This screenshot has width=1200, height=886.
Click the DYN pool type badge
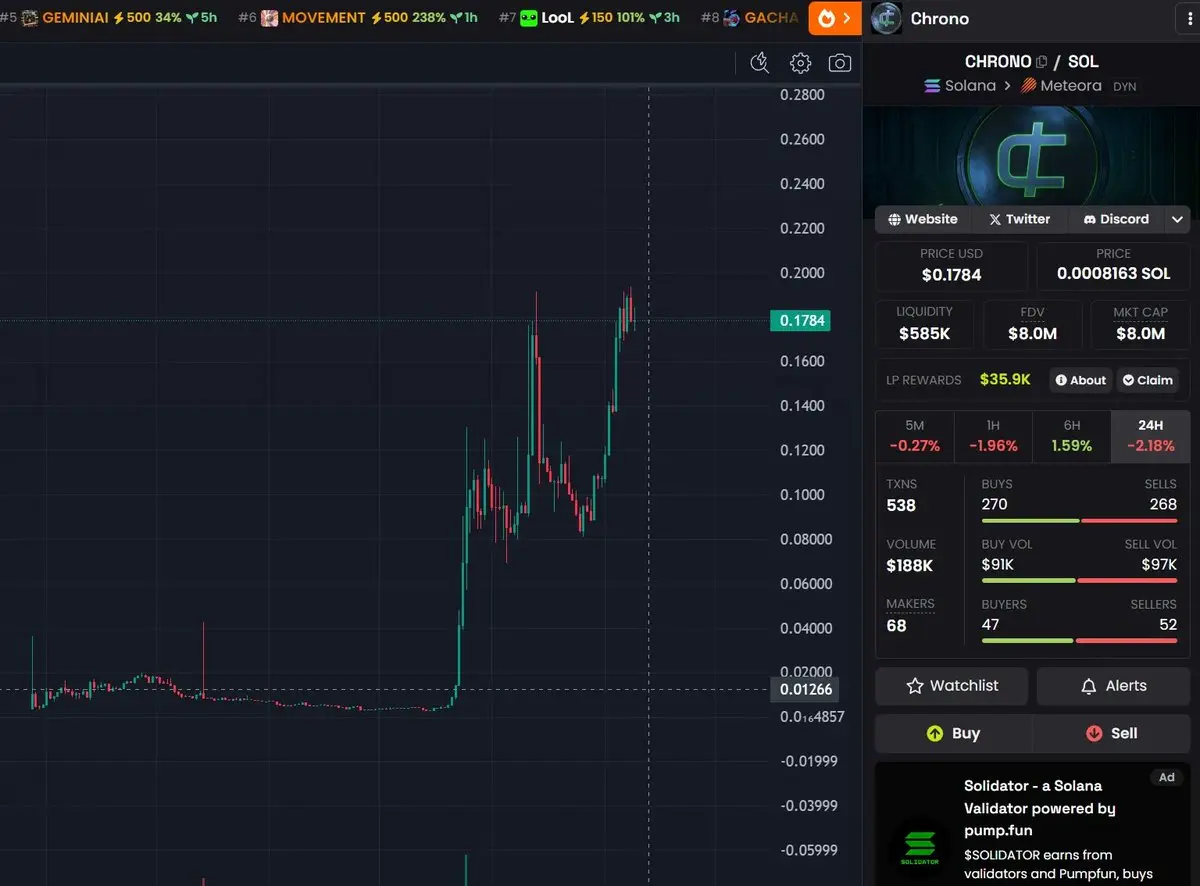(1124, 87)
